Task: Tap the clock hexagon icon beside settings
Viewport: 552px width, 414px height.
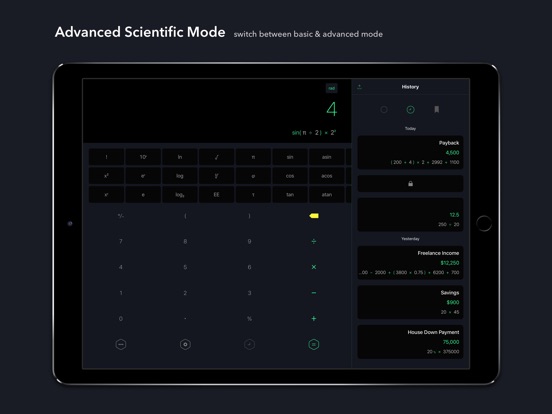Action: point(249,344)
